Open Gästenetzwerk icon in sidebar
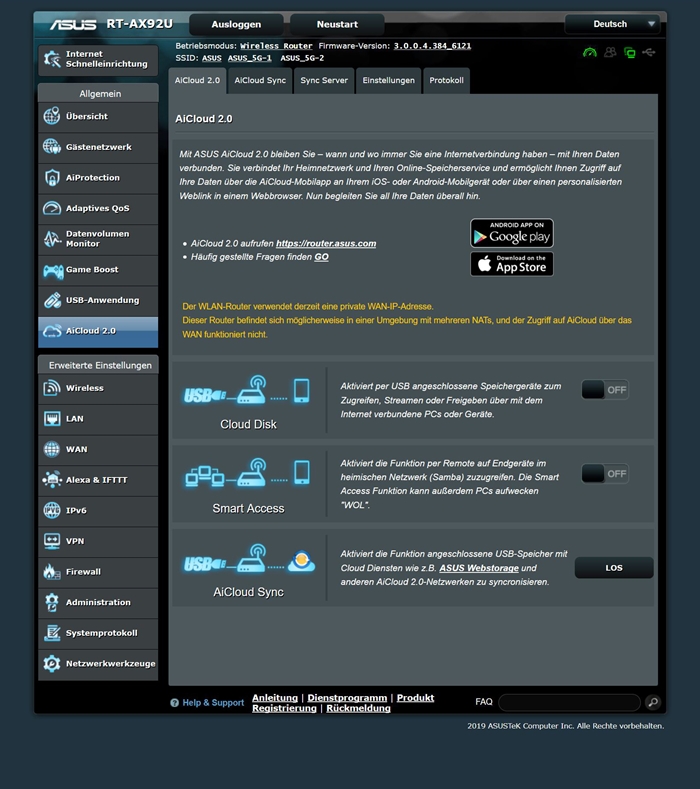The height and width of the screenshot is (789, 700). pyautogui.click(x=52, y=147)
